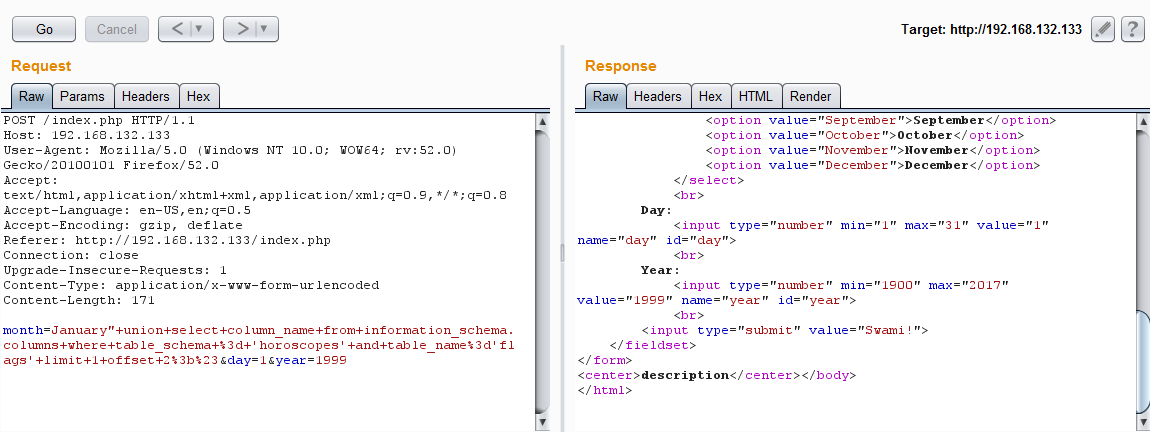
Task: Click the response scrollbar thumb
Action: point(1143,361)
